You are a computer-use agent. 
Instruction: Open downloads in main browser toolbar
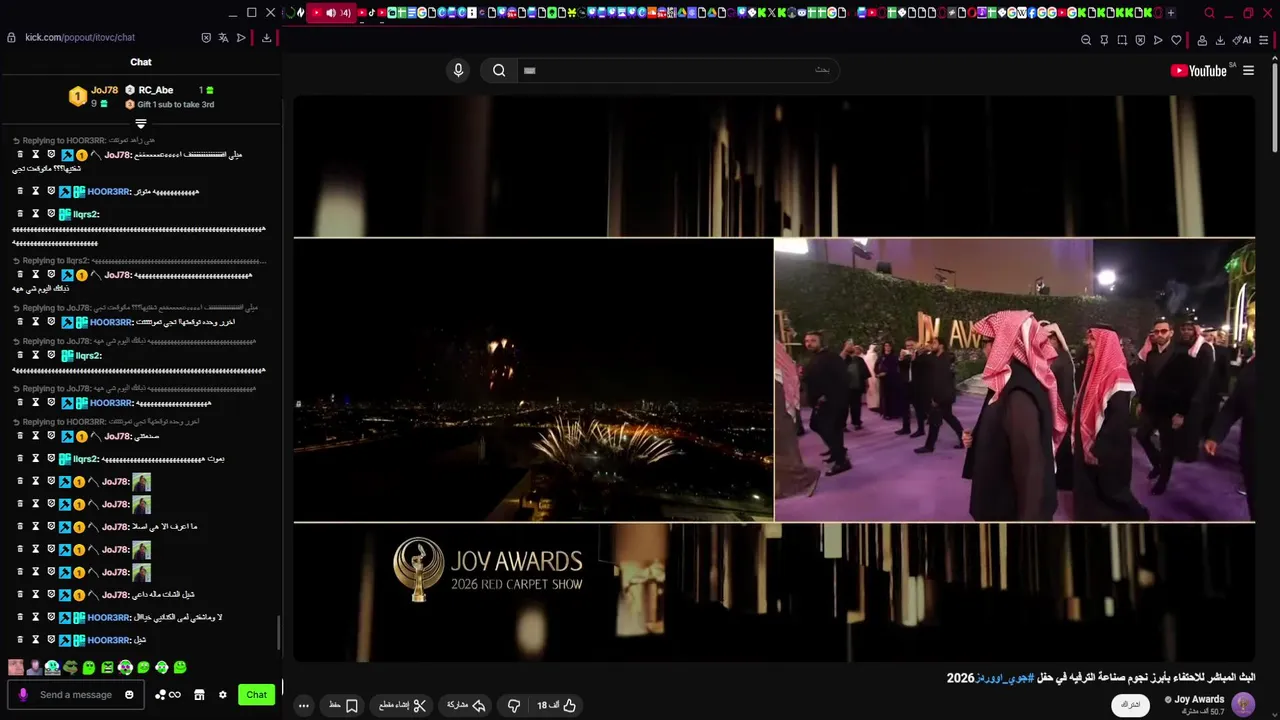pyautogui.click(x=1220, y=40)
